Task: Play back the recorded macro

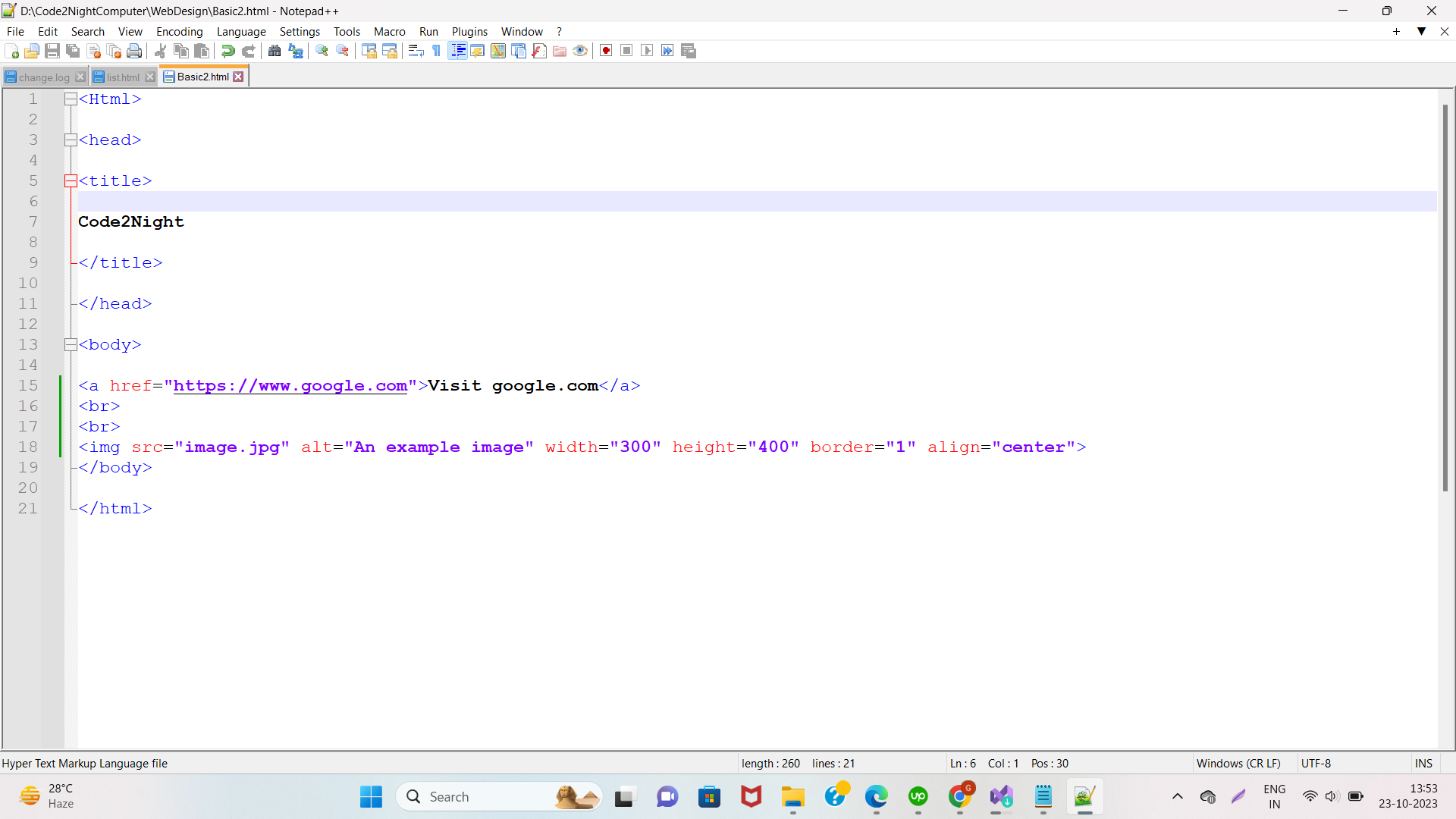Action: click(647, 51)
